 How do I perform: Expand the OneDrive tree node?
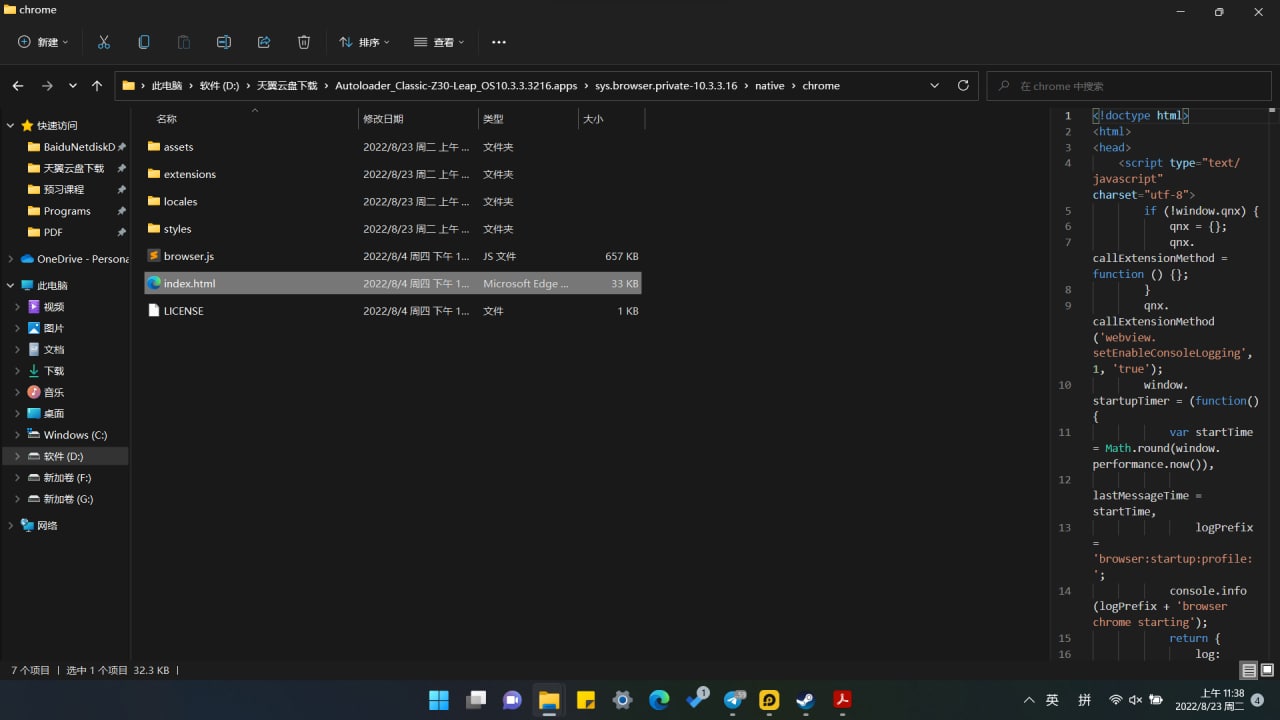point(11,259)
